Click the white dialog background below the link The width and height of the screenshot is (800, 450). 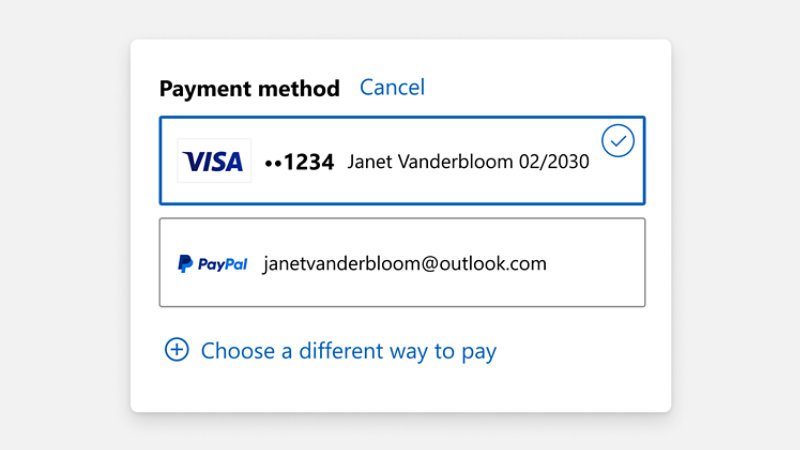[x=401, y=390]
